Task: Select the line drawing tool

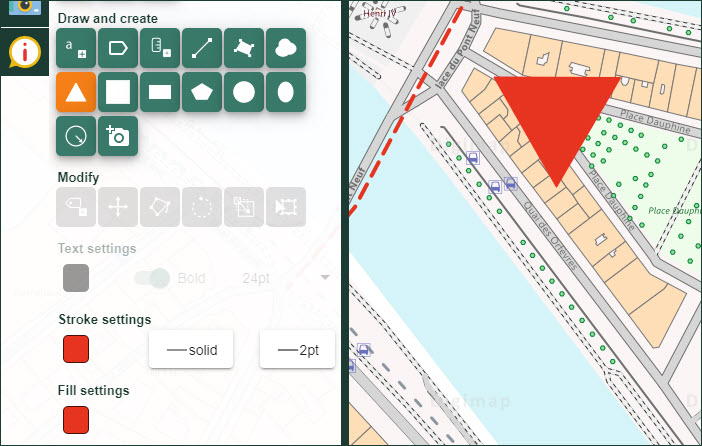Action: click(x=202, y=48)
